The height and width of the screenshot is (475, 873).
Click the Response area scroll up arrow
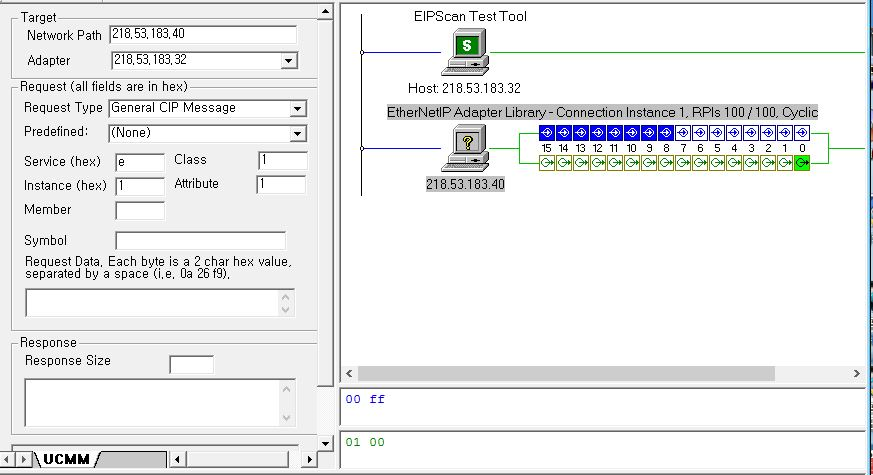click(x=286, y=389)
